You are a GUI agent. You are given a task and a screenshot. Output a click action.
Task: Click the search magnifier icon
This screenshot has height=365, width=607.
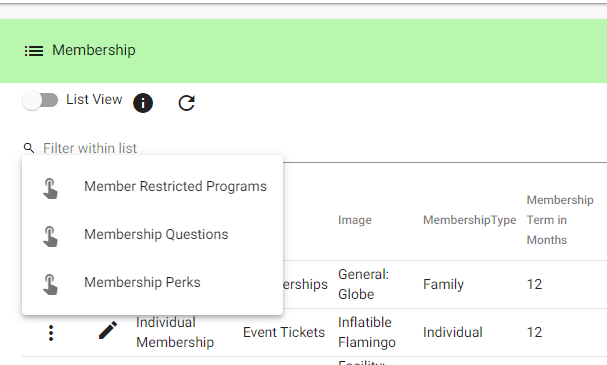point(29,148)
